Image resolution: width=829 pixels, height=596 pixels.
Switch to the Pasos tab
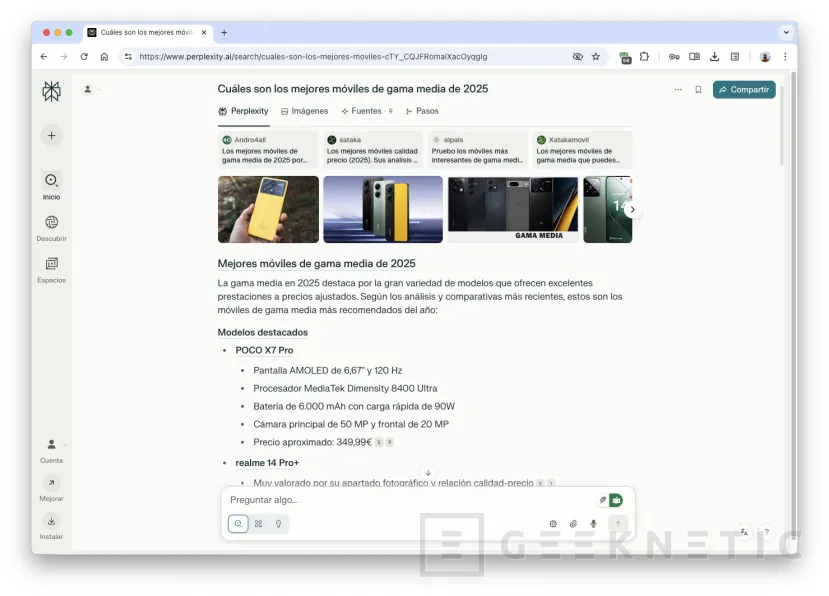click(422, 111)
